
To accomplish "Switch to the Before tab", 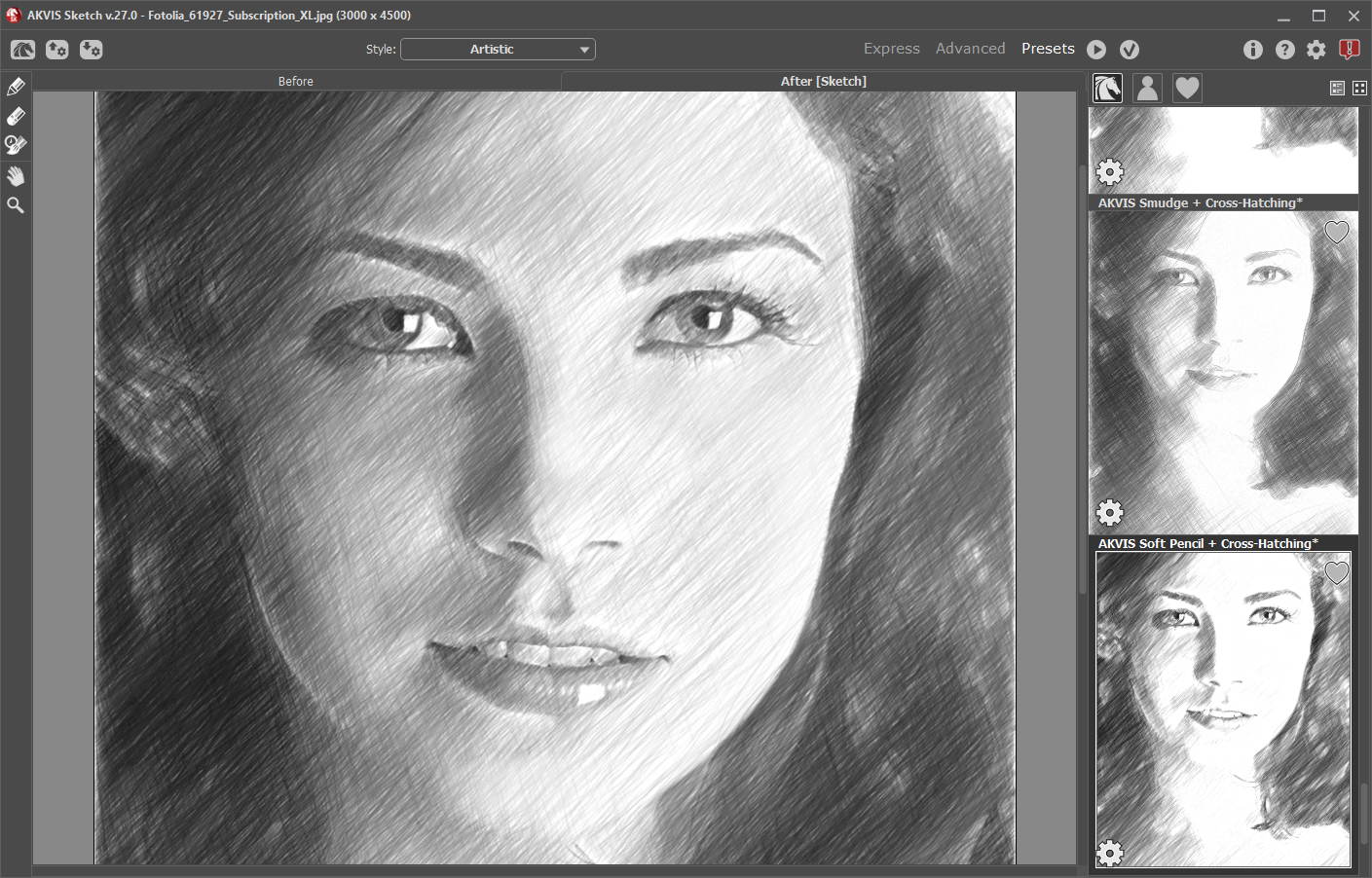I will point(296,81).
